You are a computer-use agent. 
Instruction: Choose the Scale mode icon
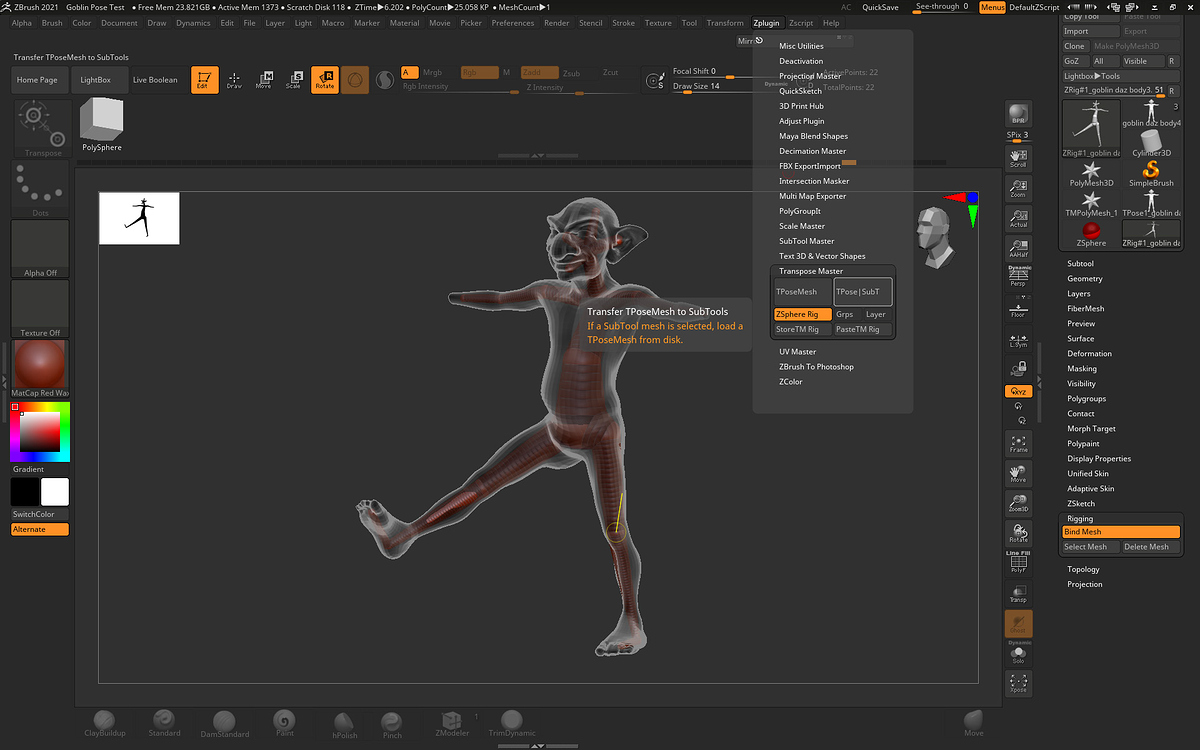294,80
